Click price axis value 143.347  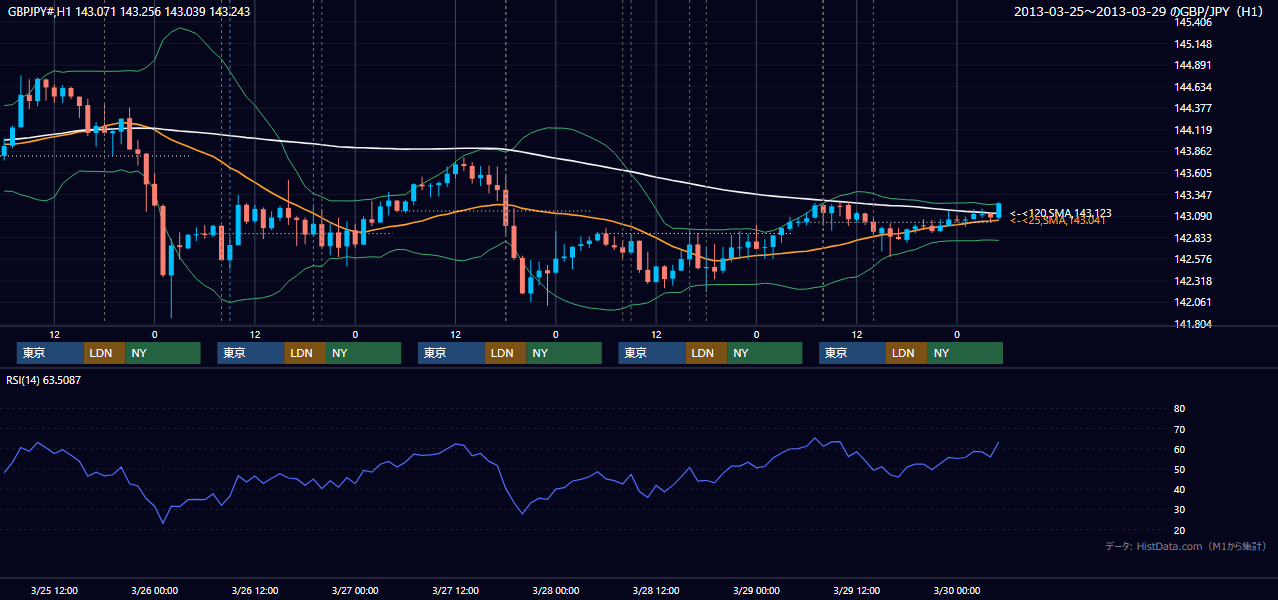tap(1193, 195)
